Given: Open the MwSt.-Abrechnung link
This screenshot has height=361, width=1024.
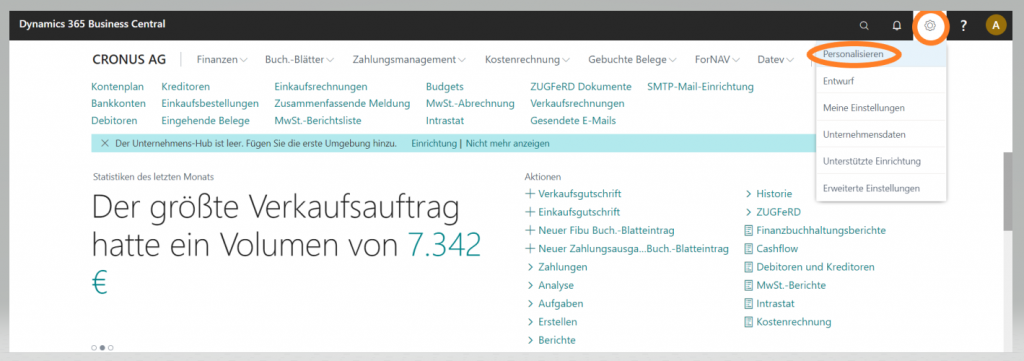Looking at the screenshot, I should (x=470, y=104).
